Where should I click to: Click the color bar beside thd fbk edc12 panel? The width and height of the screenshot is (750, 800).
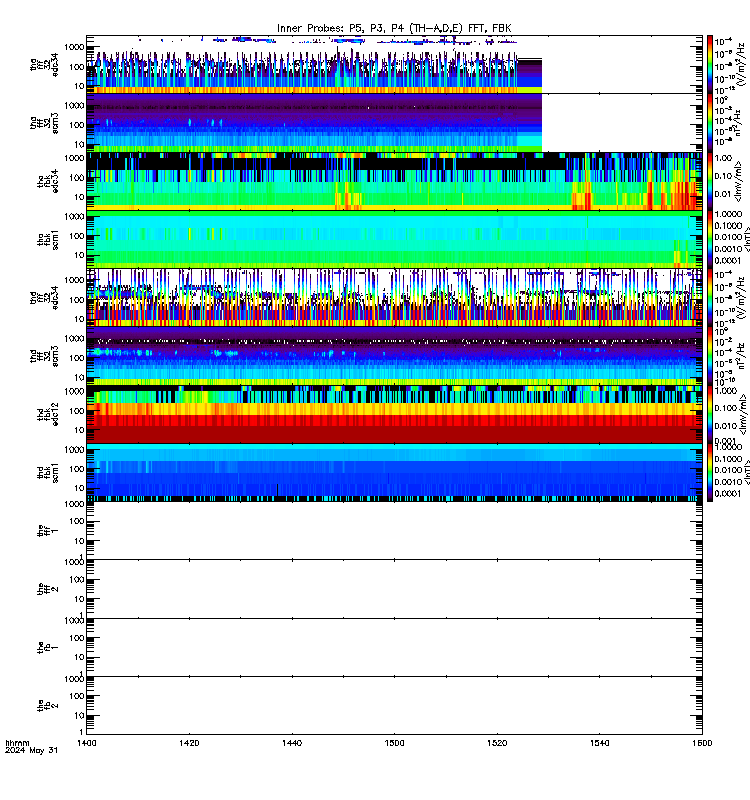pyautogui.click(x=710, y=414)
